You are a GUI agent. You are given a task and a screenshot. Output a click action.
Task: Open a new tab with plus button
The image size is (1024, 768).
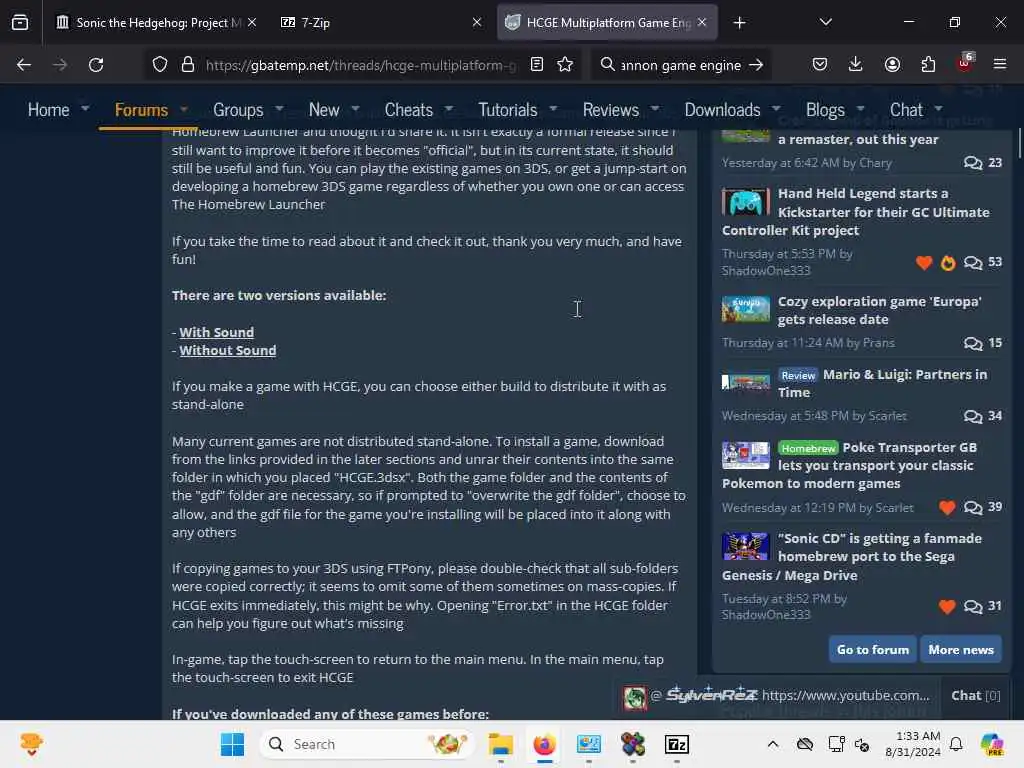tap(739, 23)
